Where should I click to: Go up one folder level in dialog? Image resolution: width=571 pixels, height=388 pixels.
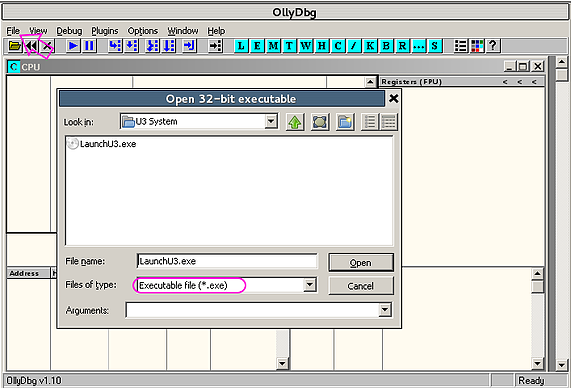tap(295, 122)
